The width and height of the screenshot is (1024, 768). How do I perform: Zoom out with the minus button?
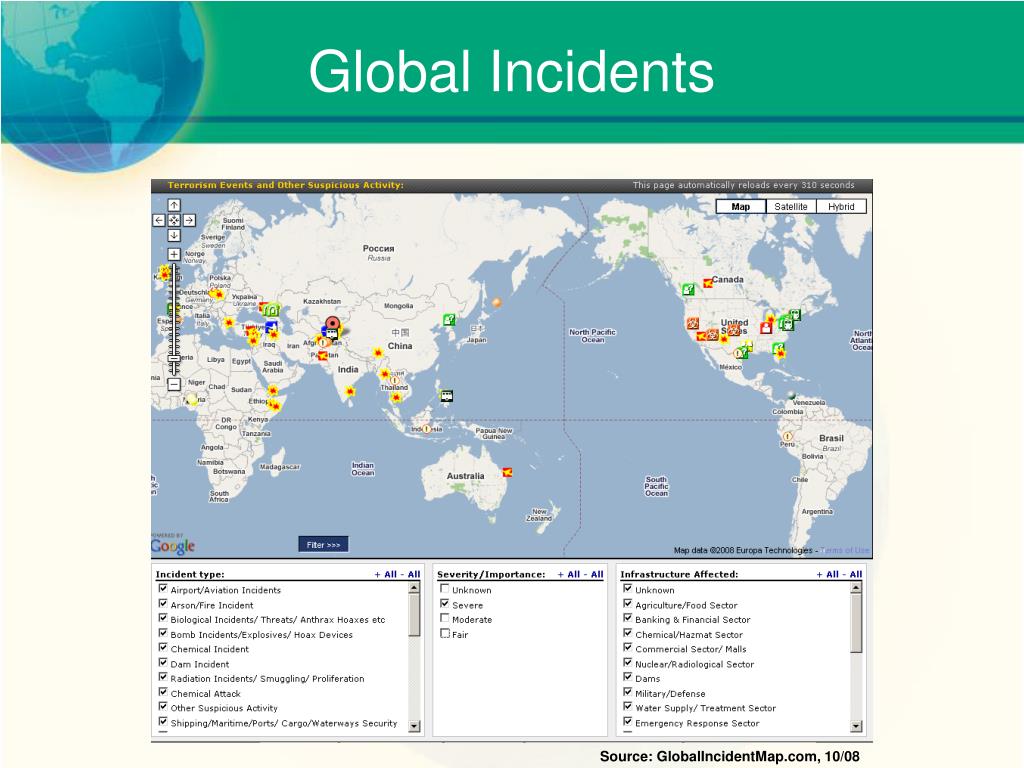click(x=174, y=385)
